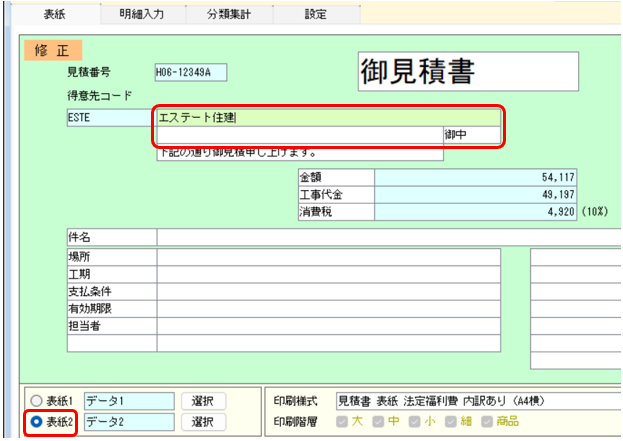This screenshot has width=623, height=441.
Task: Toggle the 大 print level checkbox
Action: pyautogui.click(x=342, y=422)
